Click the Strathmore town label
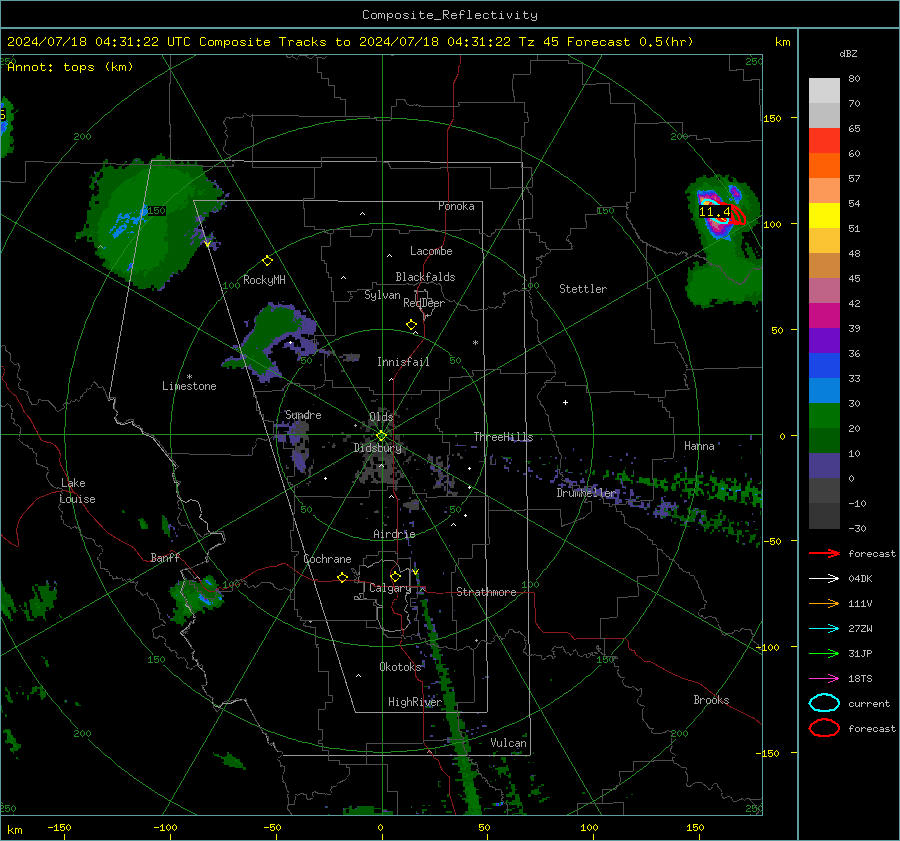 pos(486,592)
